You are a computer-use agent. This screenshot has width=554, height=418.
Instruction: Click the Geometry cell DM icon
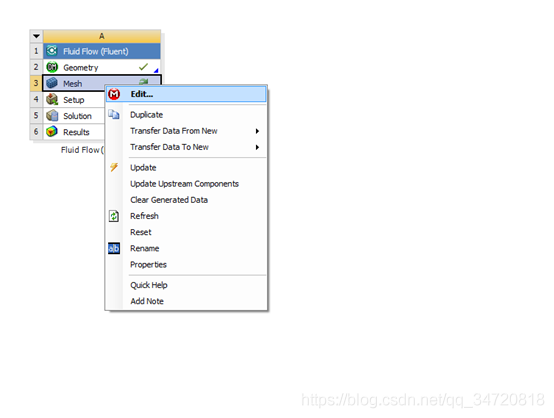click(52, 67)
